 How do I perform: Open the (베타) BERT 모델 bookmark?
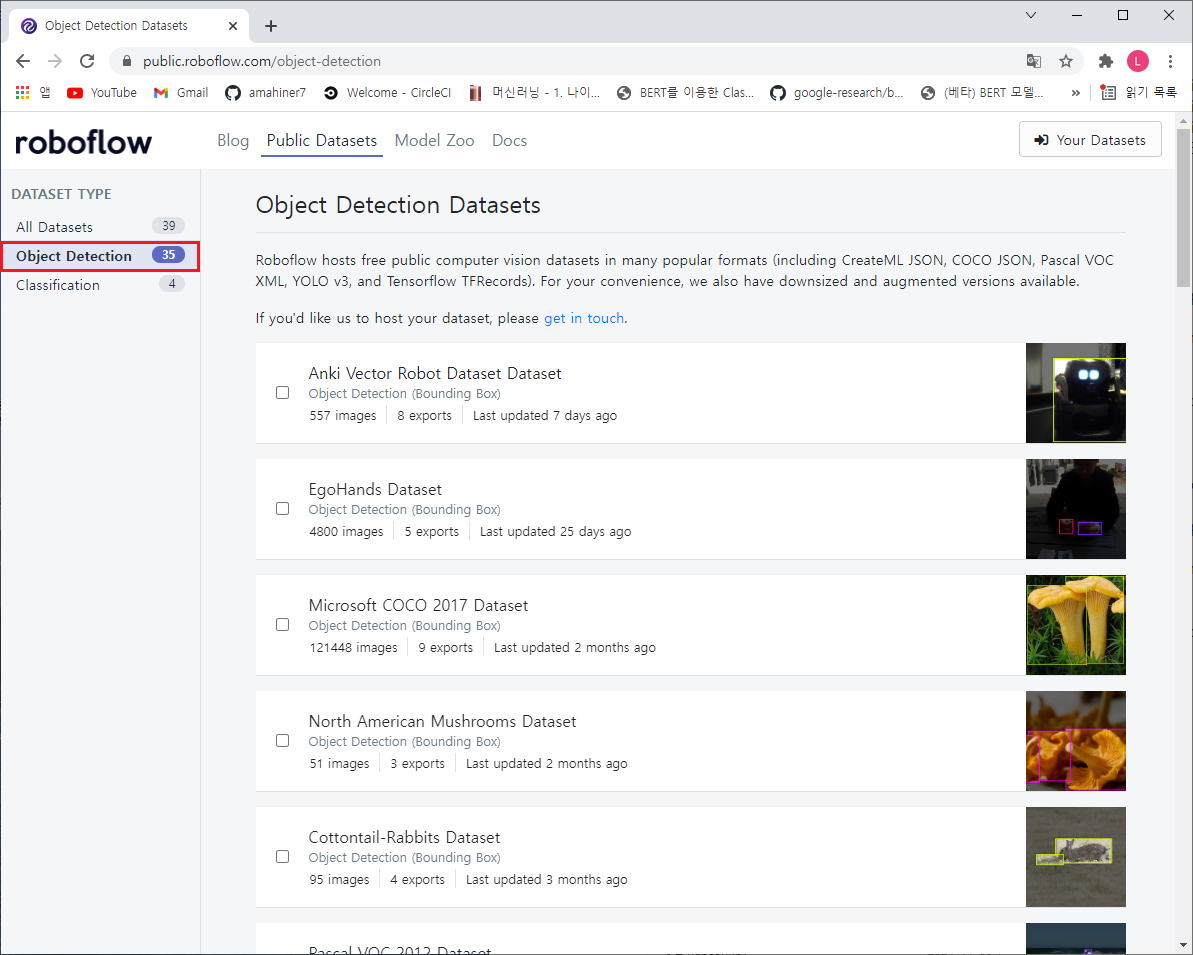pyautogui.click(x=982, y=92)
